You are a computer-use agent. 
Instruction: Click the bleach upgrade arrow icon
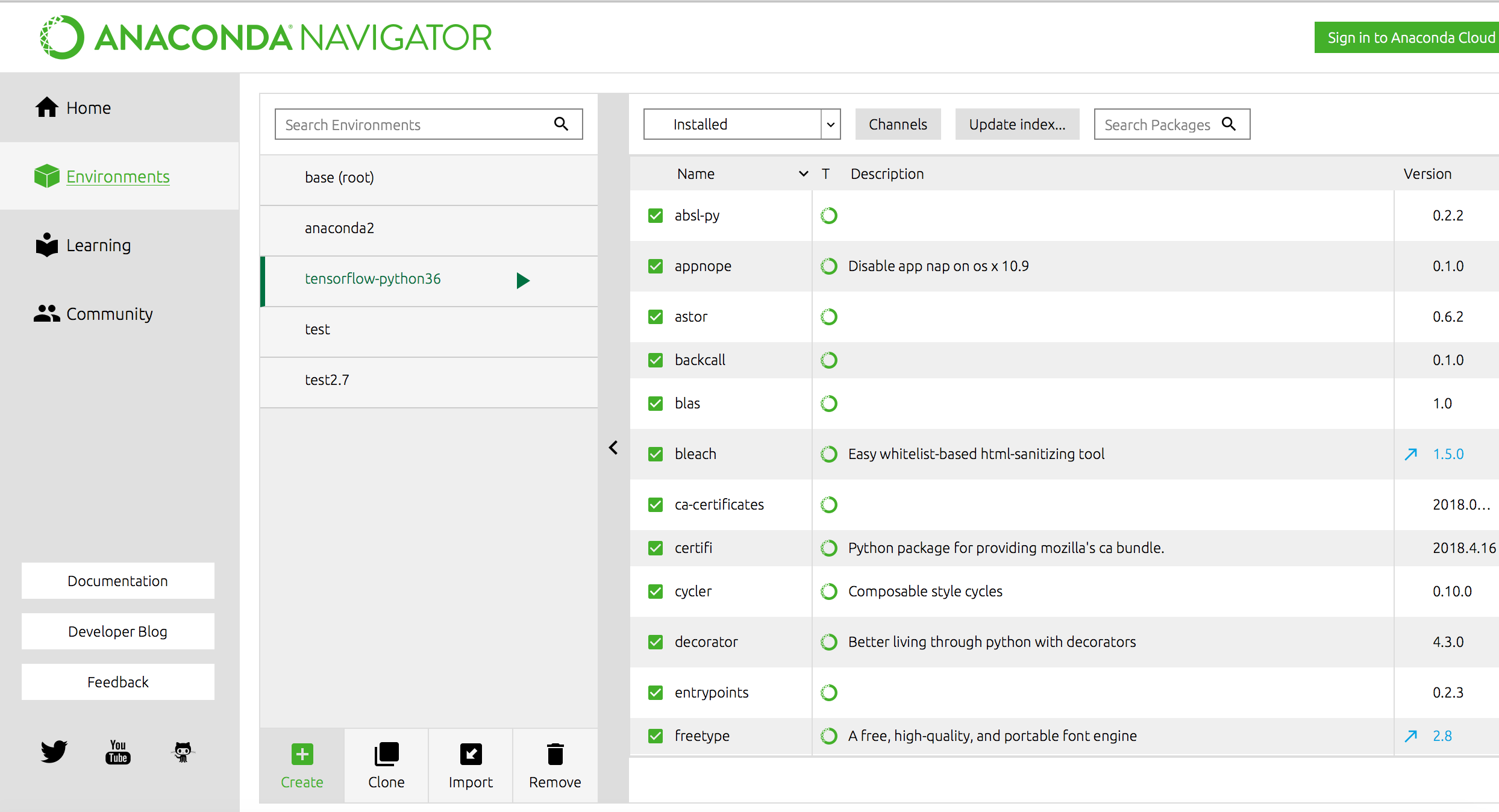click(1410, 454)
